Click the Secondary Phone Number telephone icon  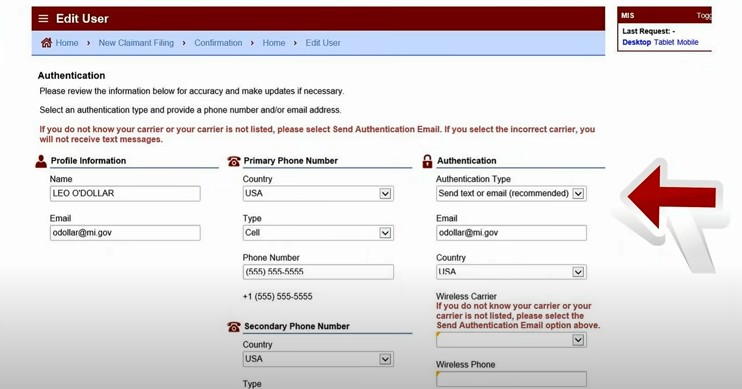click(234, 327)
